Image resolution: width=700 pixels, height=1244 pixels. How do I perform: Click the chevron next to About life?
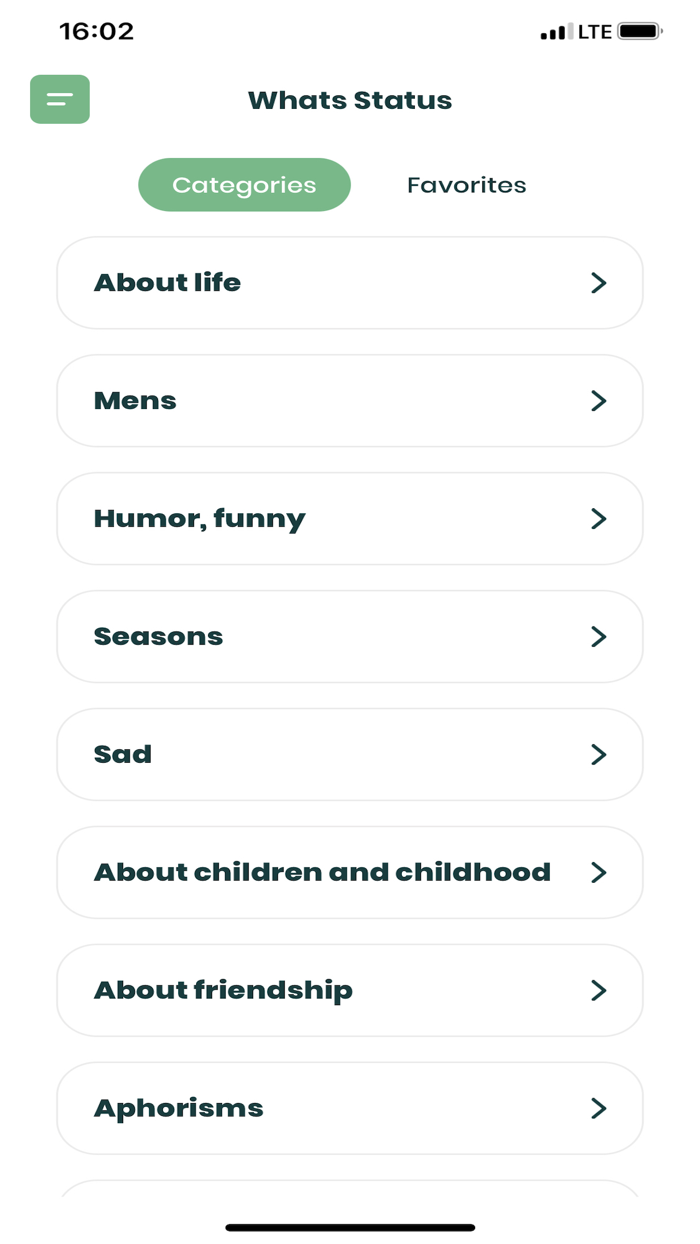point(599,283)
